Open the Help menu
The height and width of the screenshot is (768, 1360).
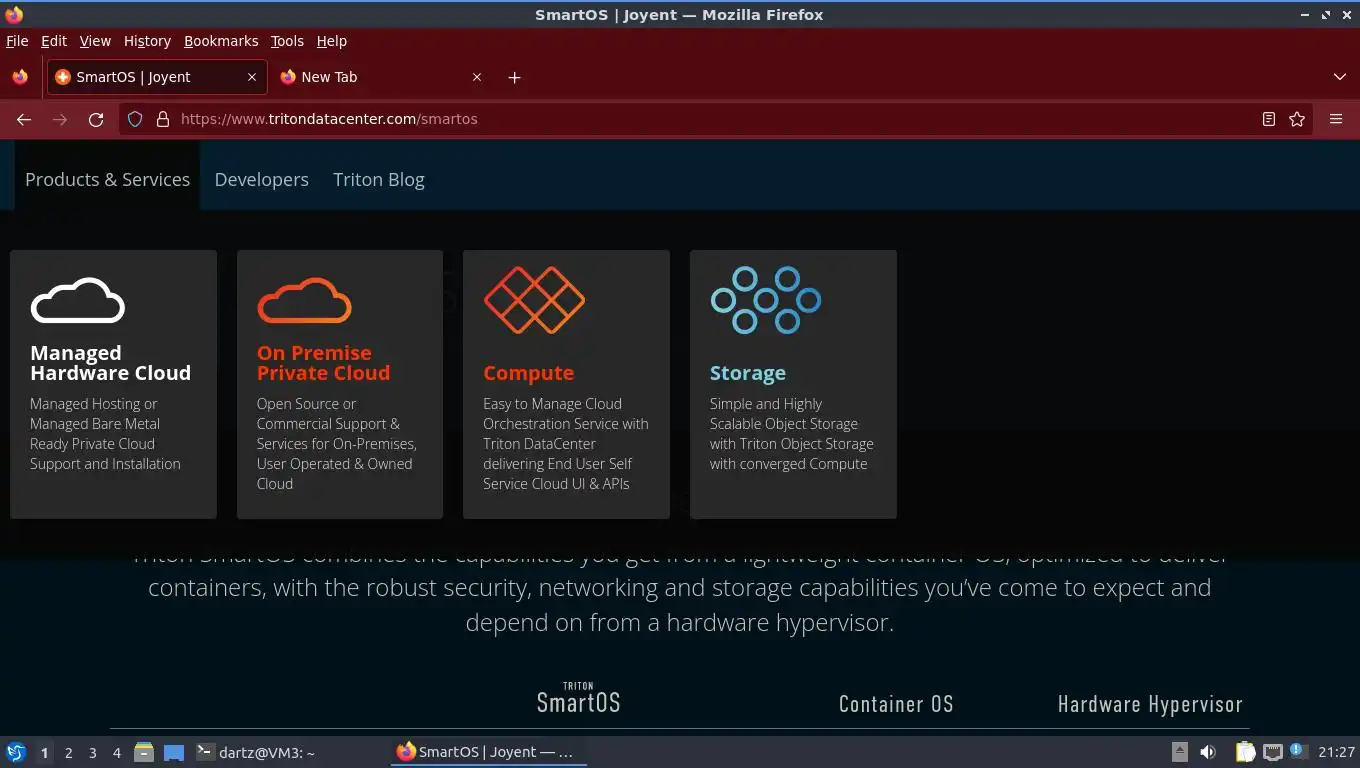tap(332, 41)
